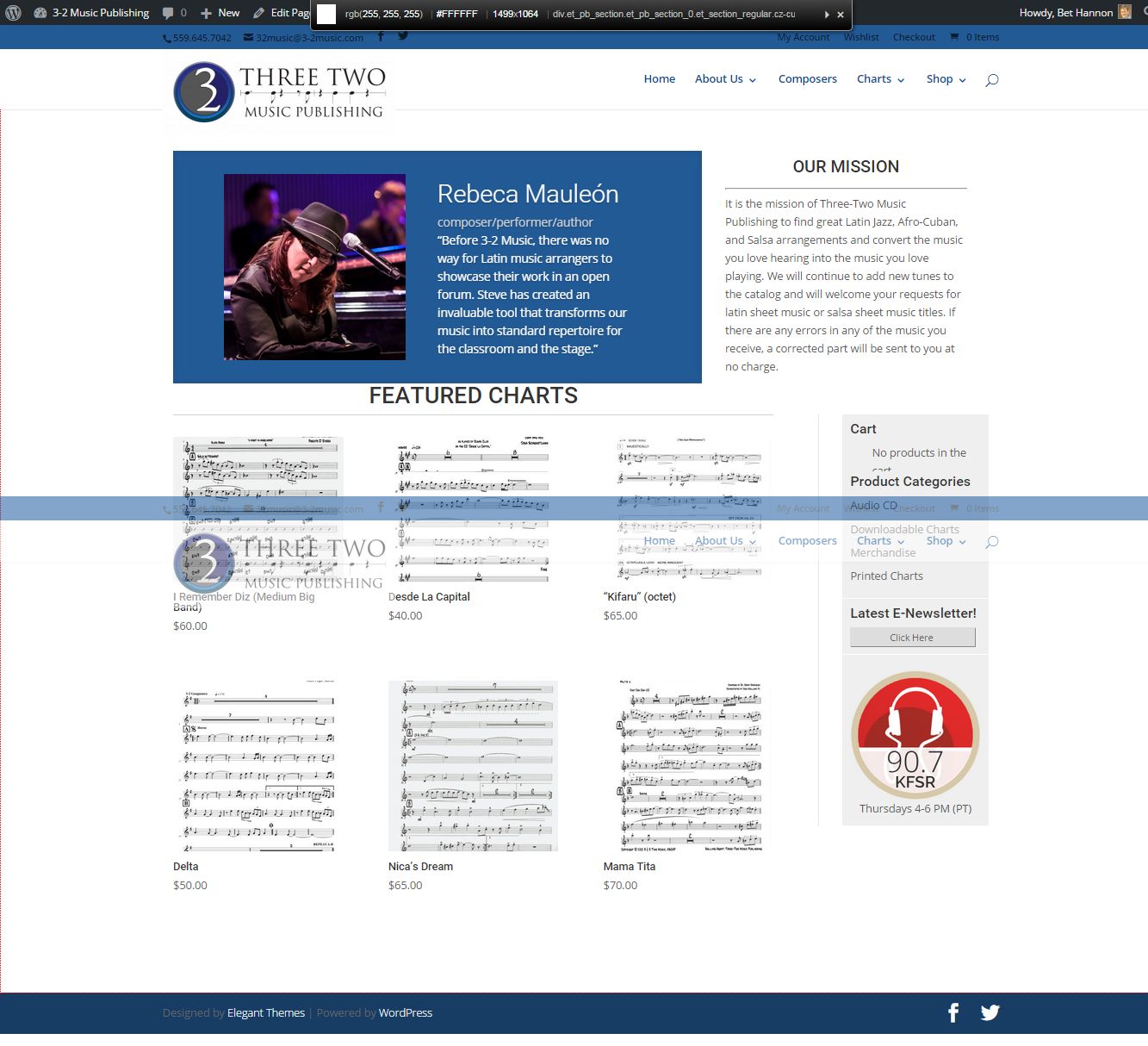Open the Downloadable Charts category link
Image resolution: width=1148 pixels, height=1046 pixels.
point(904,529)
